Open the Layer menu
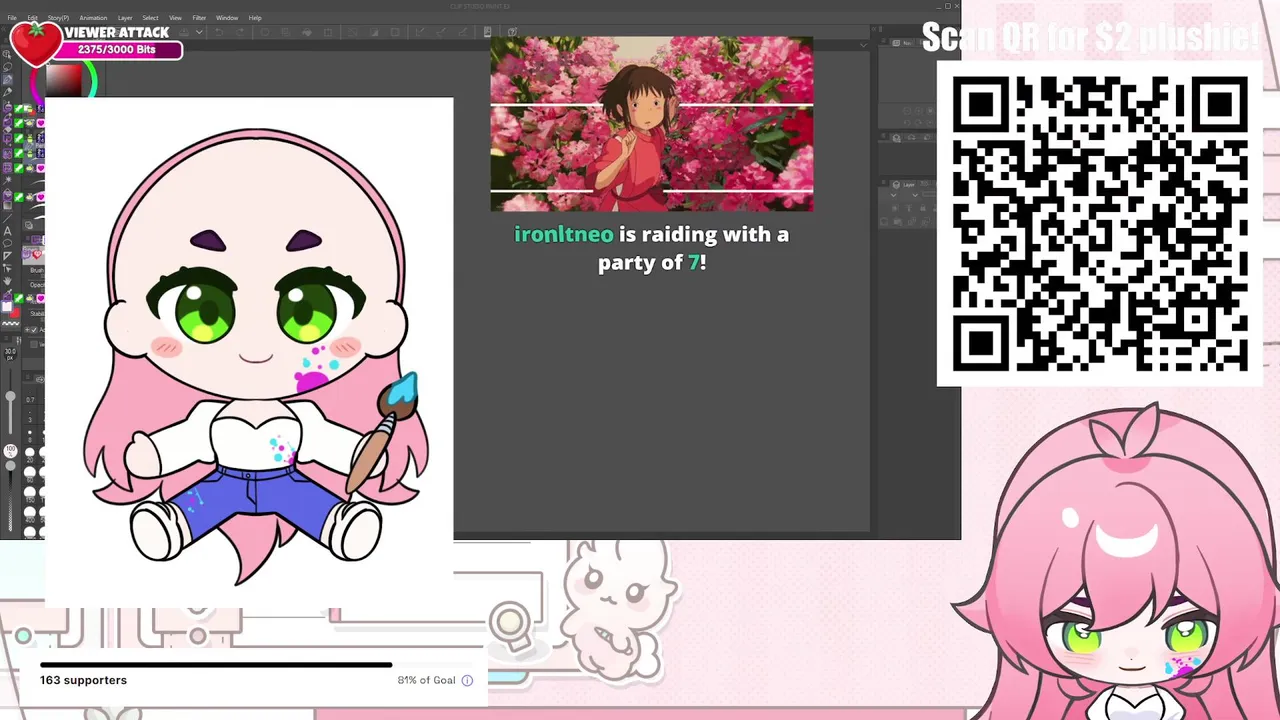This screenshot has height=720, width=1280. pos(125,18)
